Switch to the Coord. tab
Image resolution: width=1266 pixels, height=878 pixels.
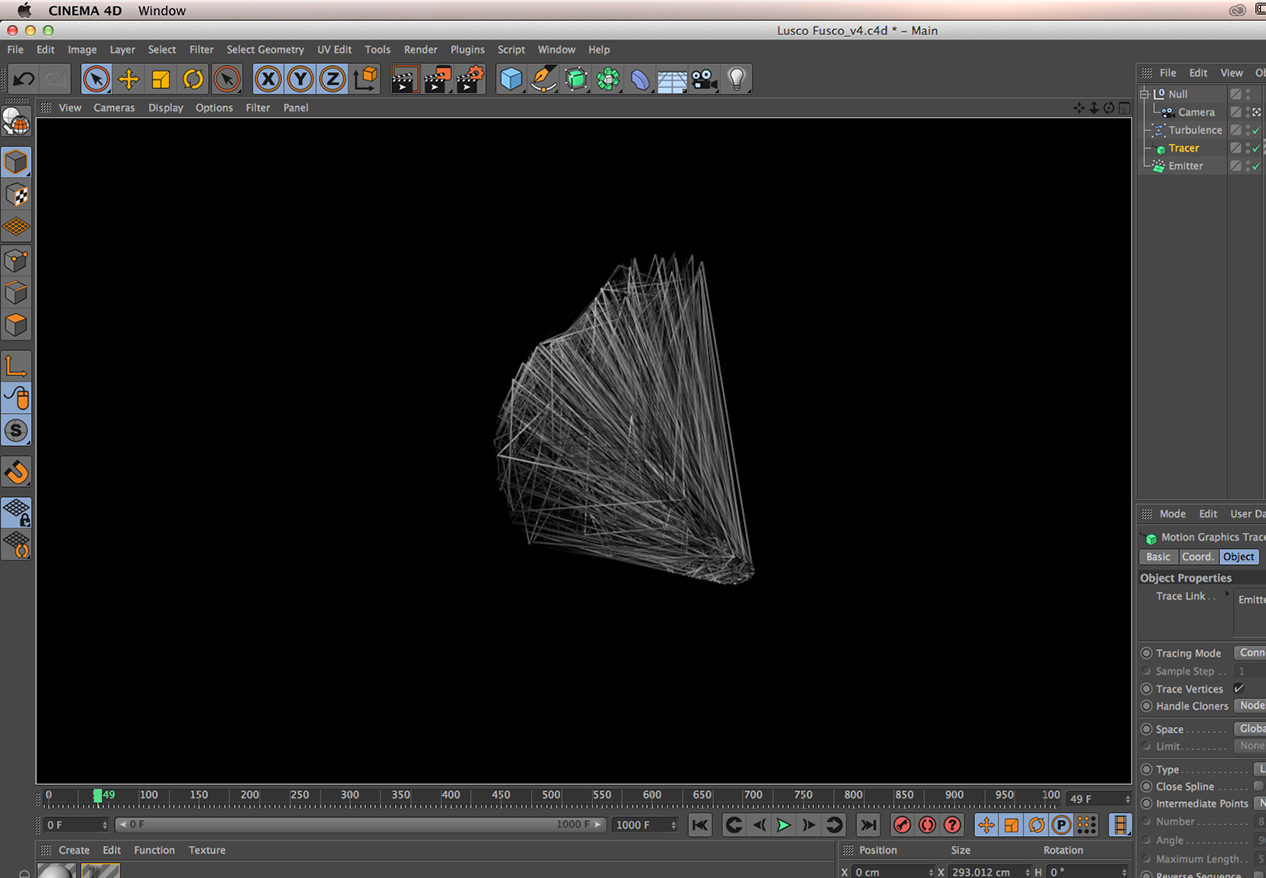pos(1197,557)
